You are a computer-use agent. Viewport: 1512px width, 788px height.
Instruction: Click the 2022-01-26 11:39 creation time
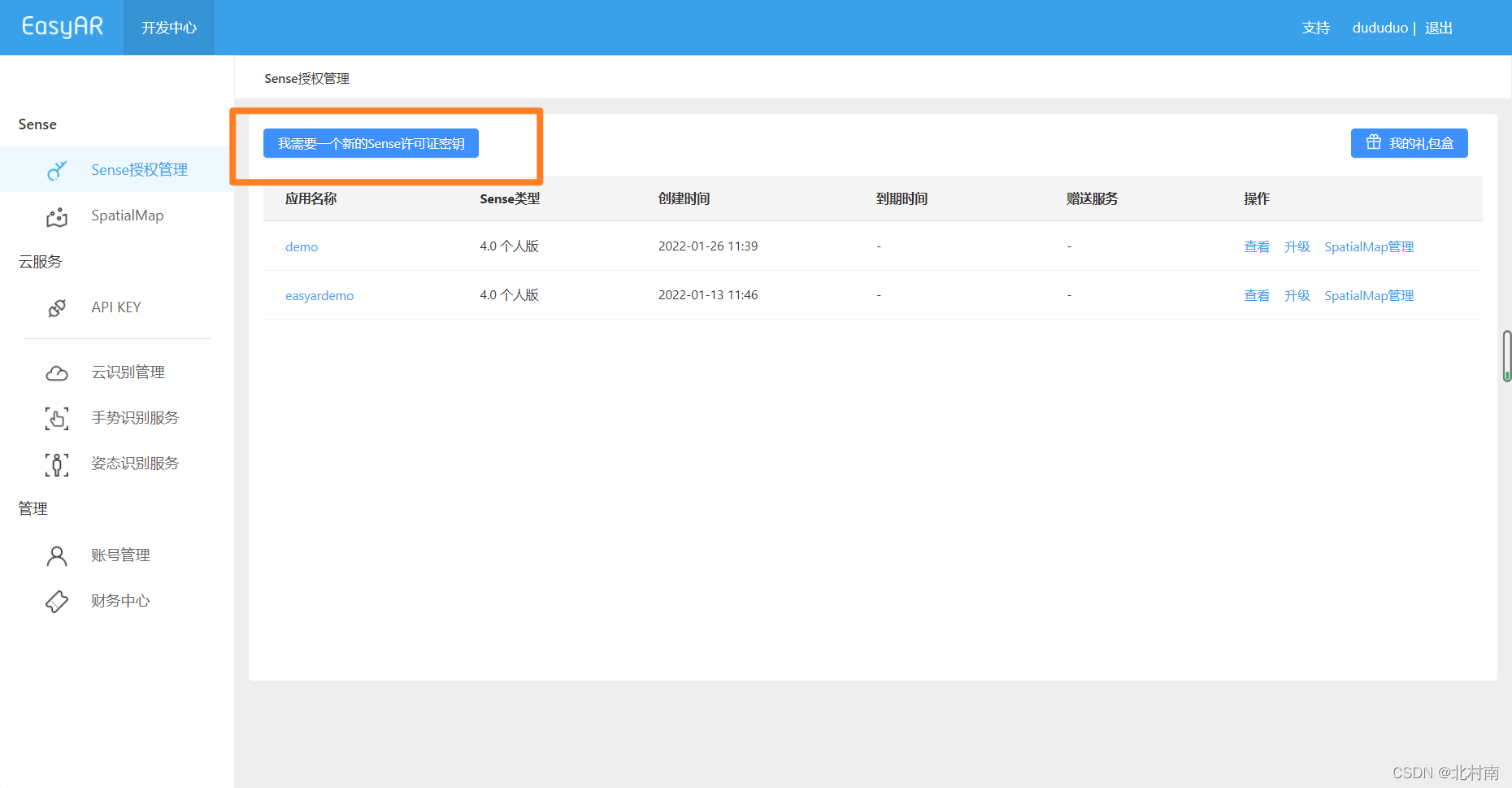(x=708, y=246)
